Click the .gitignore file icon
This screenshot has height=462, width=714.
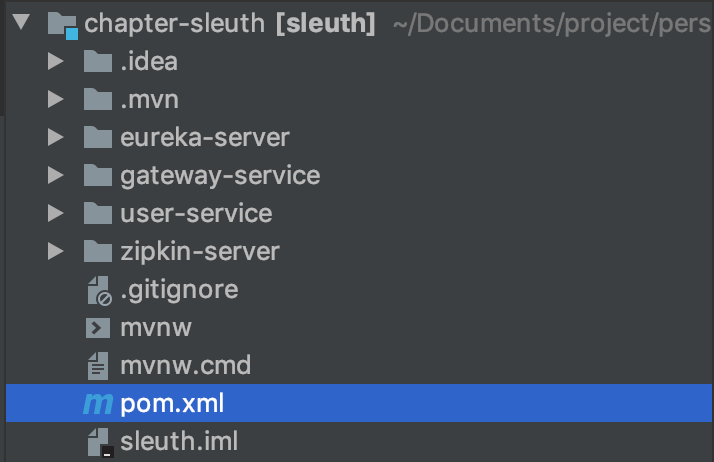(99, 290)
